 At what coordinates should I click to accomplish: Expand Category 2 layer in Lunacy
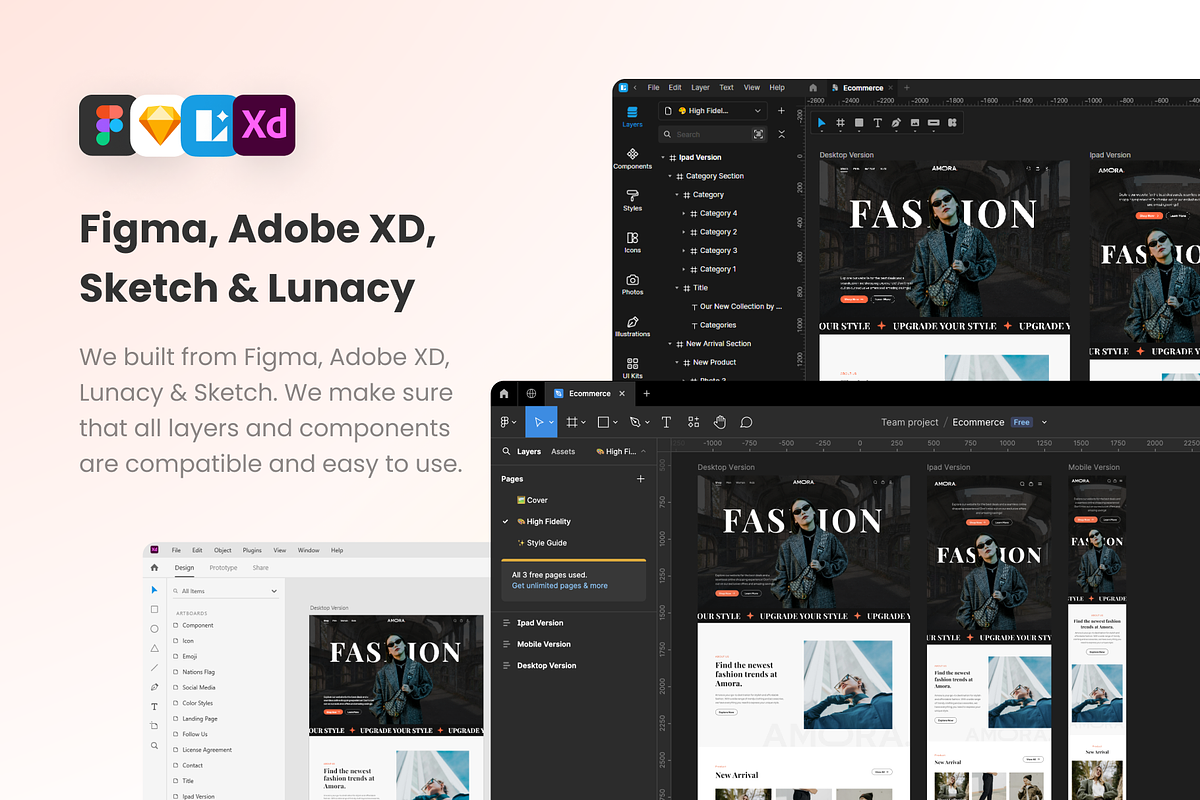pos(684,232)
